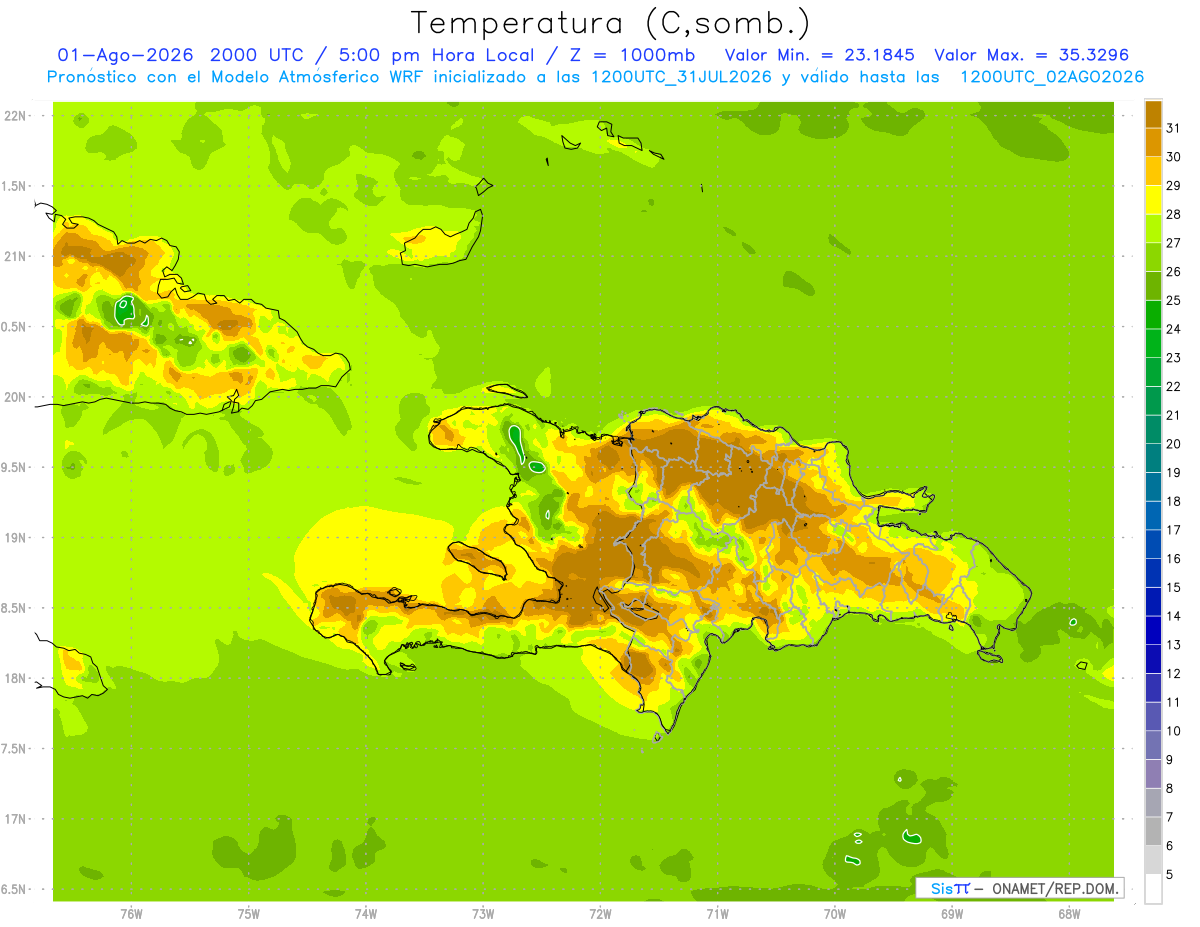1200x927 pixels.
Task: Click the 69W longitude axis label
Action: tap(952, 913)
